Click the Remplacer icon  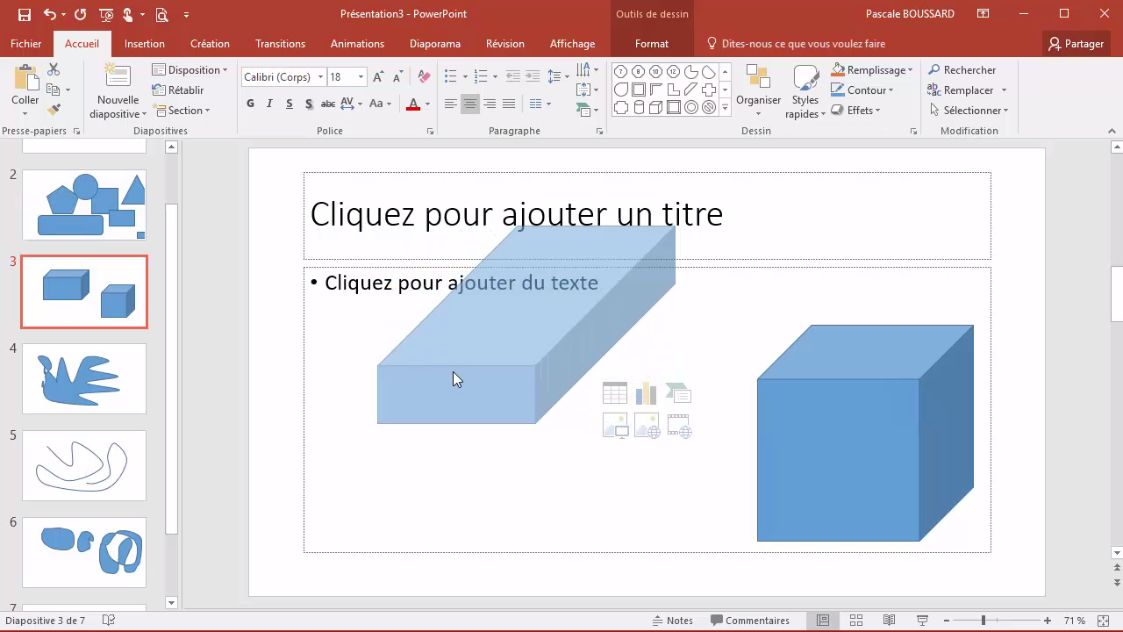(x=962, y=90)
